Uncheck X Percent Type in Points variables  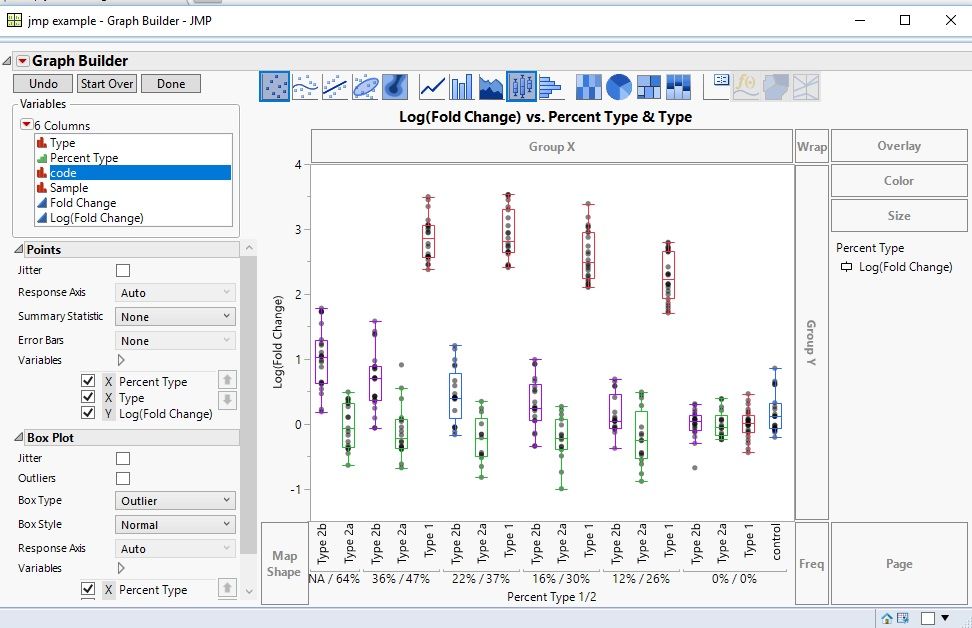click(88, 381)
